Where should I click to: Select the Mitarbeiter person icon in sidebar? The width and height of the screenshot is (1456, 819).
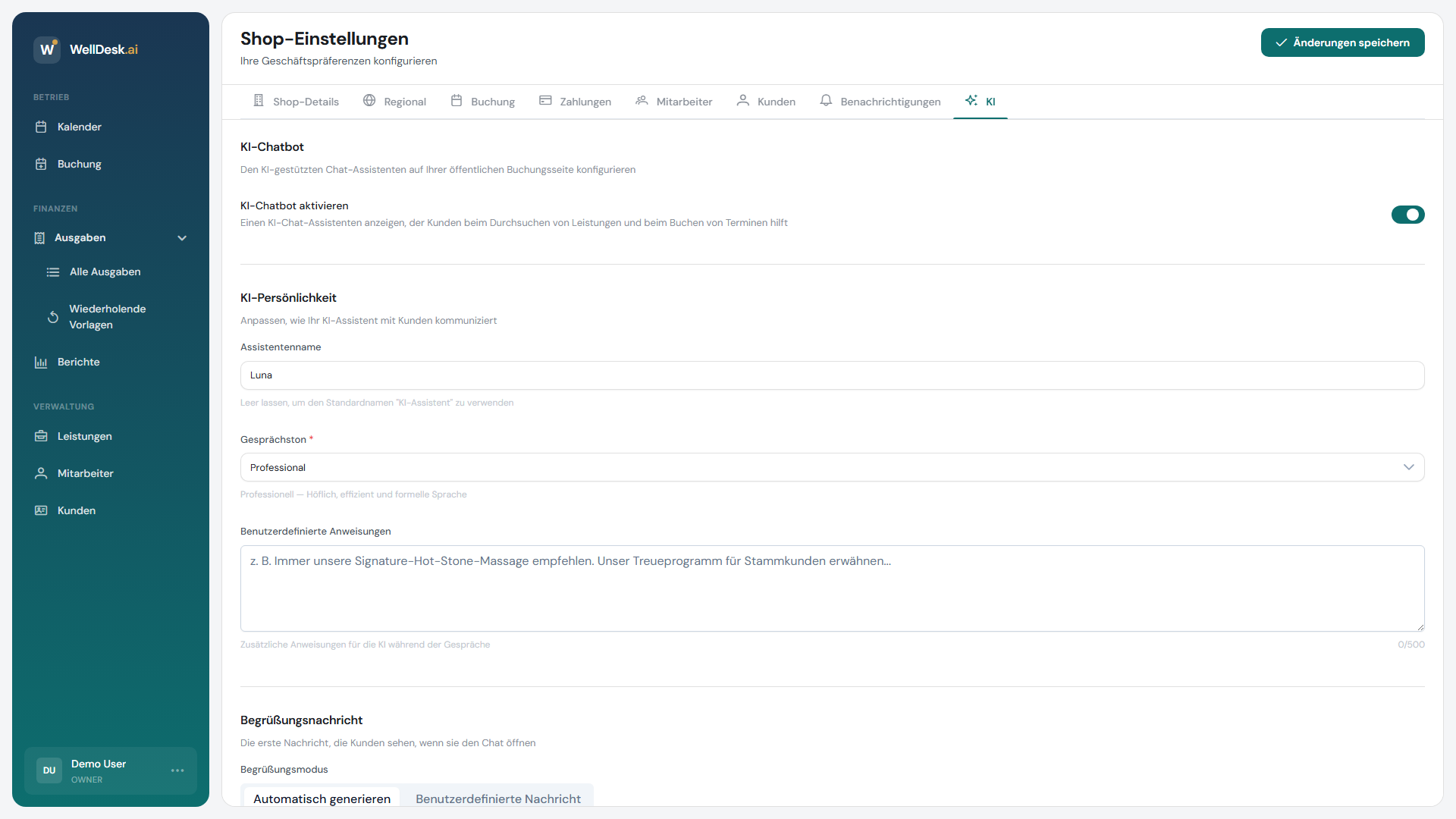tap(42, 473)
